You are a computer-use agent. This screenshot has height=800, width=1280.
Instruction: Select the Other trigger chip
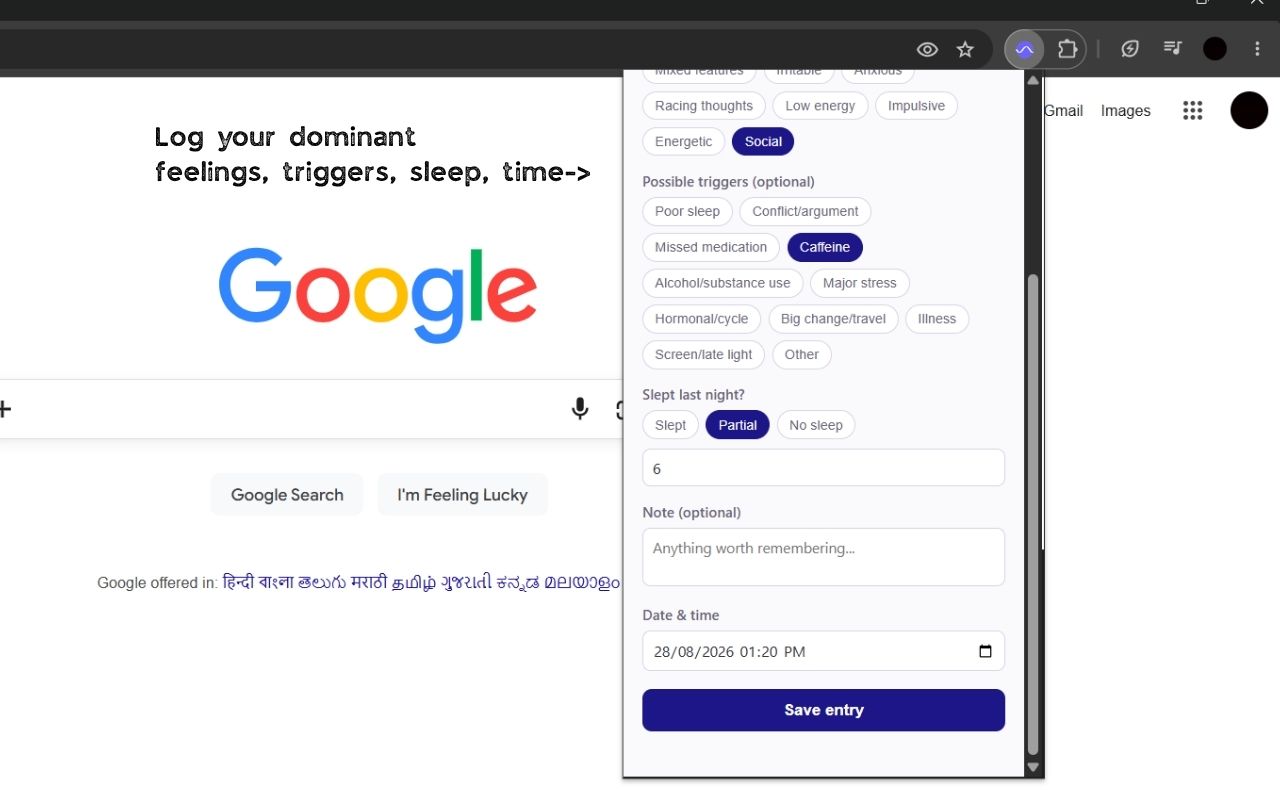point(802,355)
